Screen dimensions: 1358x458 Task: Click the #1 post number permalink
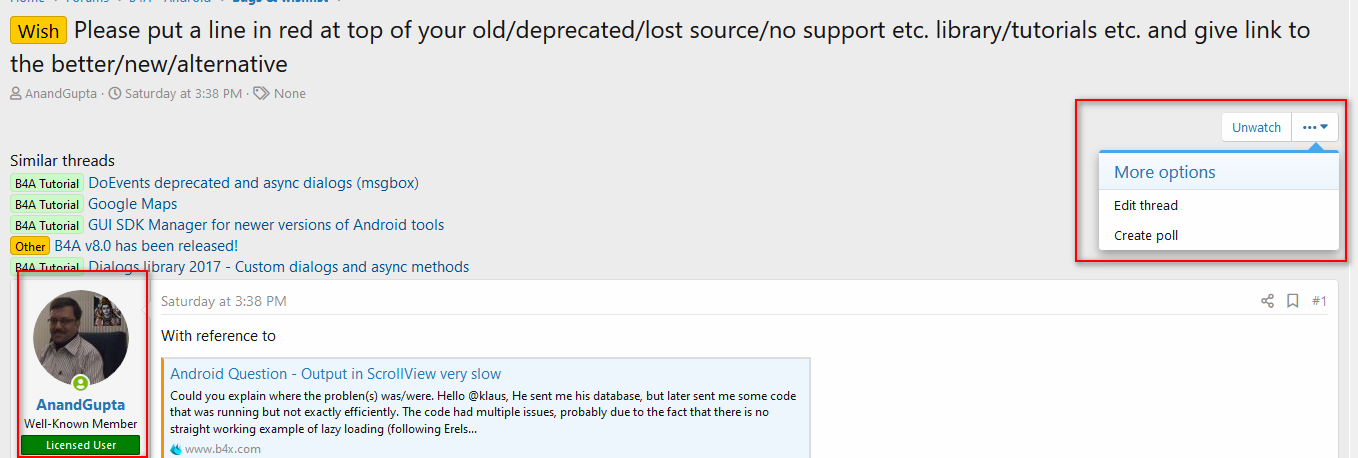[1319, 301]
